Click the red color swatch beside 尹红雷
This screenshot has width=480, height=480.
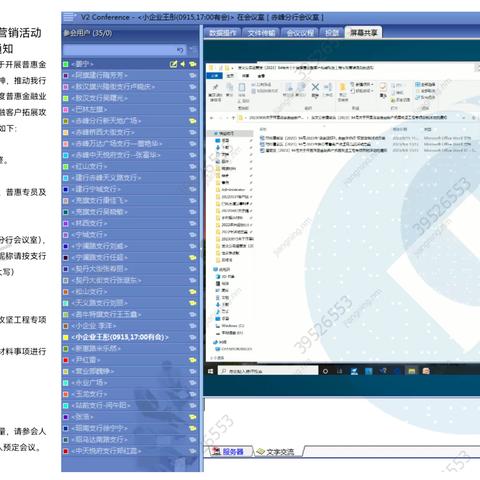[x=66, y=360]
